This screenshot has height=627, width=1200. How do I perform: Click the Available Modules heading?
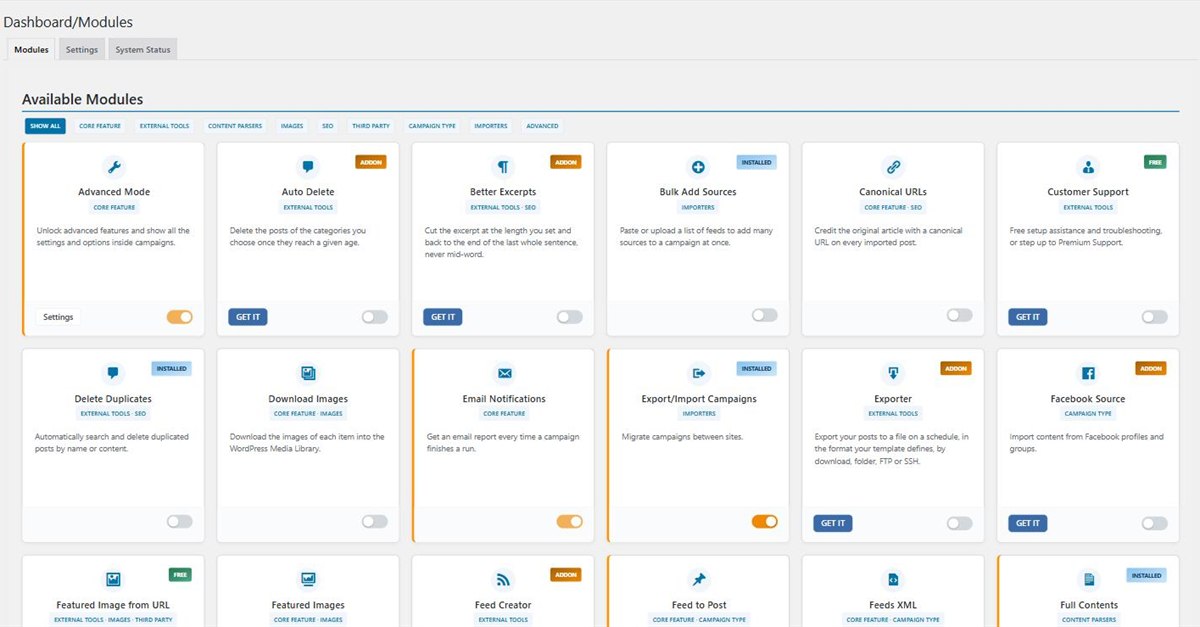(x=82, y=99)
